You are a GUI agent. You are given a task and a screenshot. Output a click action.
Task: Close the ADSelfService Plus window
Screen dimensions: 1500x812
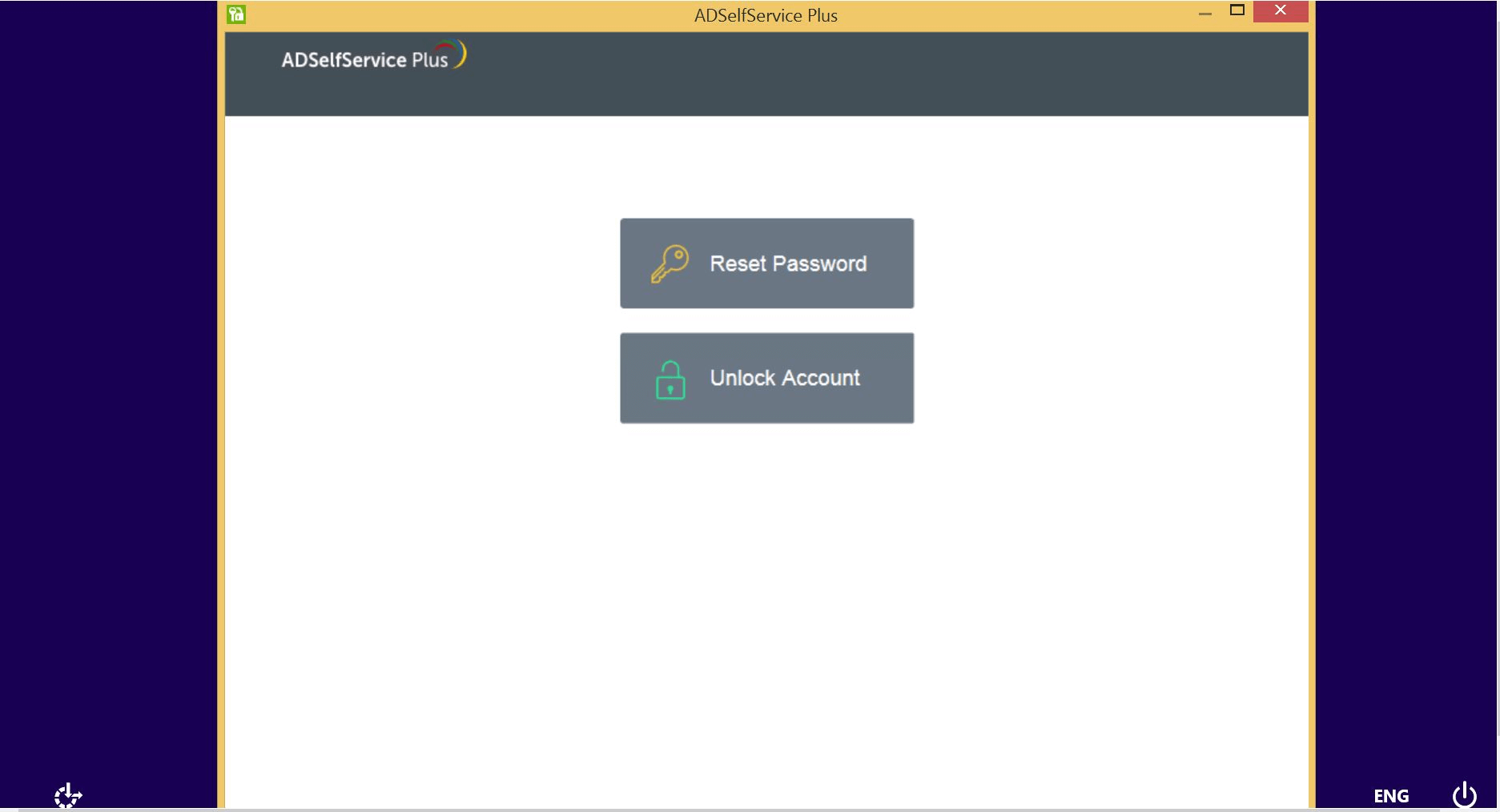1281,10
